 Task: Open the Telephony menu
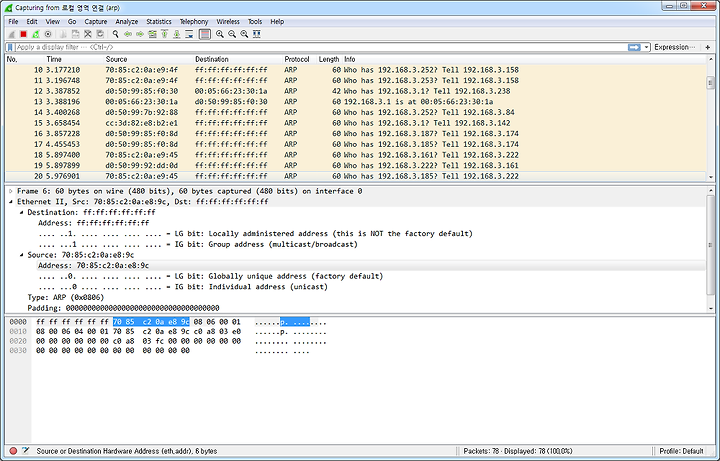[x=194, y=22]
